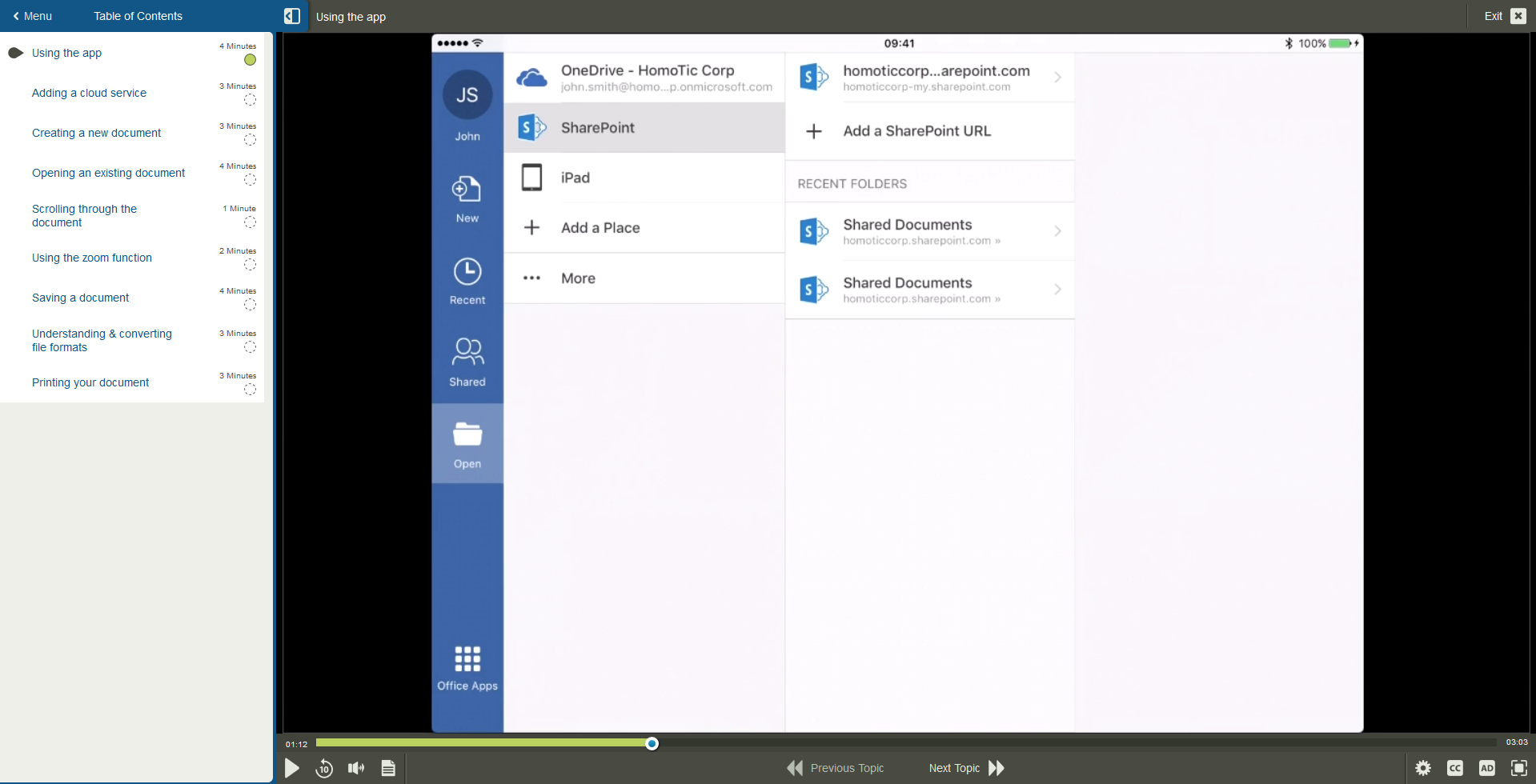Play the video
1536x784 pixels.
coord(292,767)
